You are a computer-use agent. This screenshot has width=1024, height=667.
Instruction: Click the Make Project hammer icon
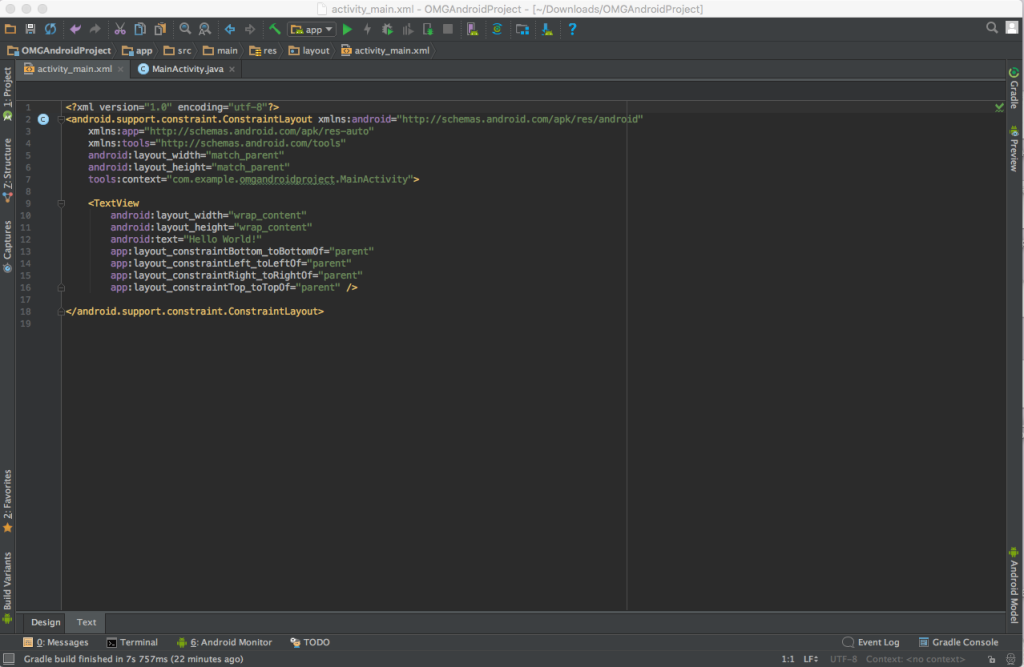pos(273,30)
